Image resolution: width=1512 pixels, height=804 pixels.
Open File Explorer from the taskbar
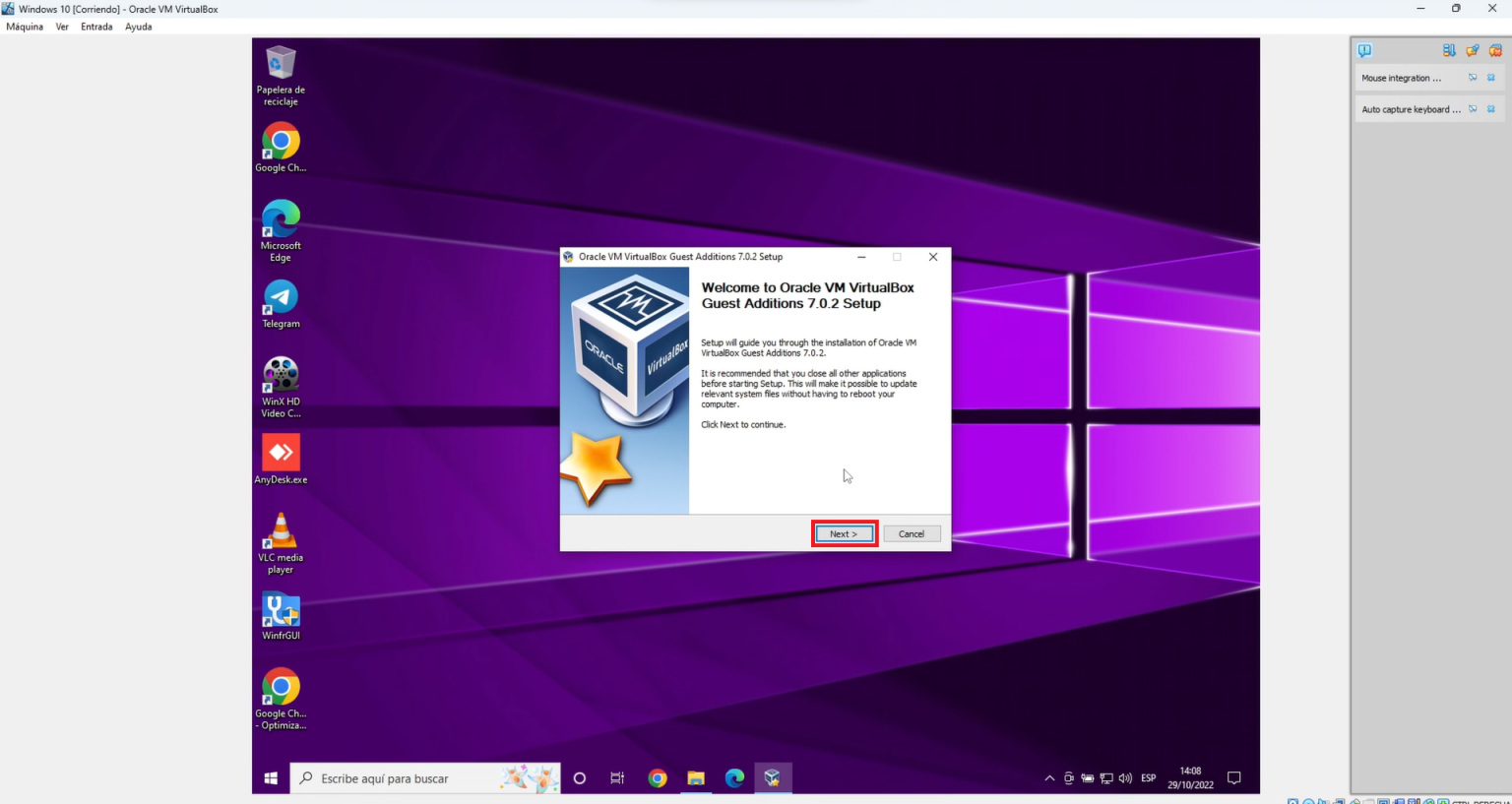pos(696,777)
